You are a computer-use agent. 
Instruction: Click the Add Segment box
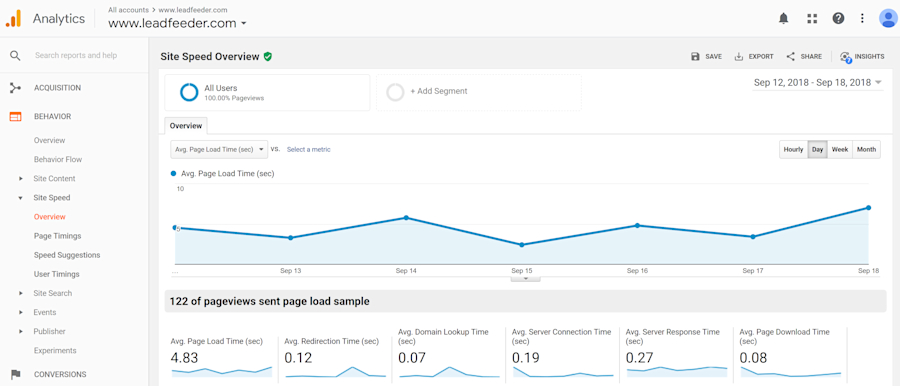[x=479, y=92]
